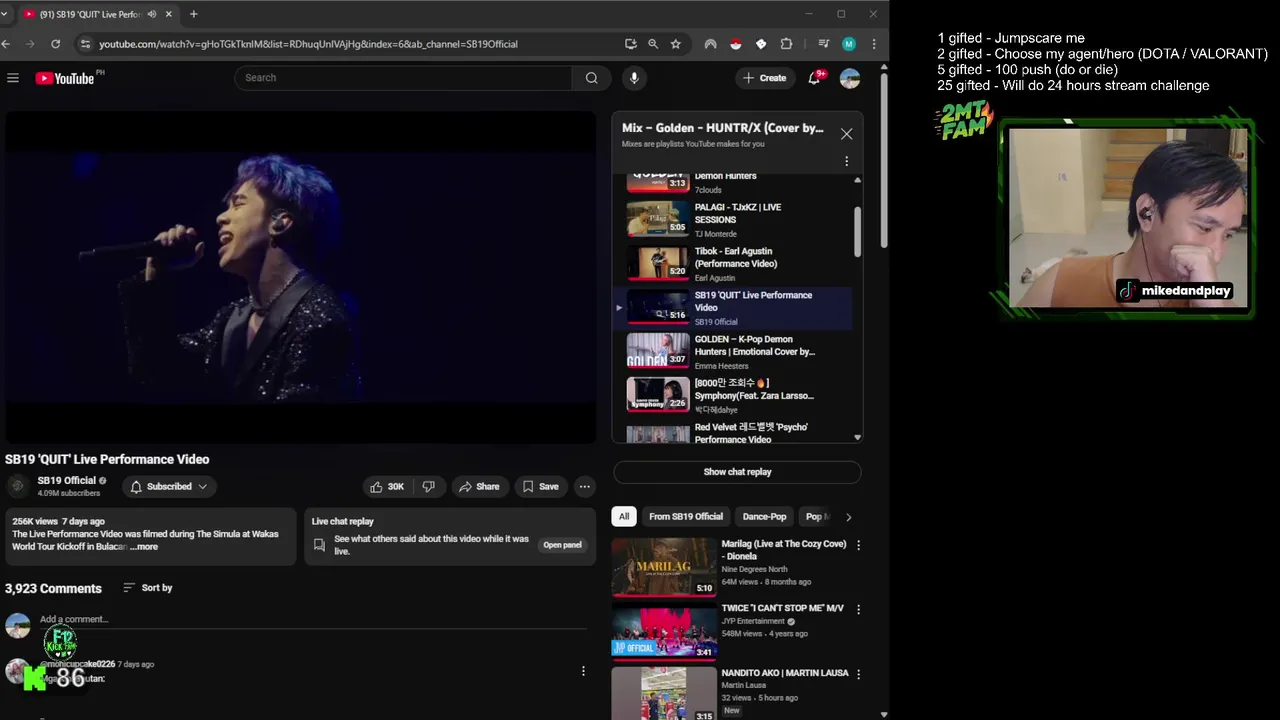Open Sort by comments dropdown

147,588
